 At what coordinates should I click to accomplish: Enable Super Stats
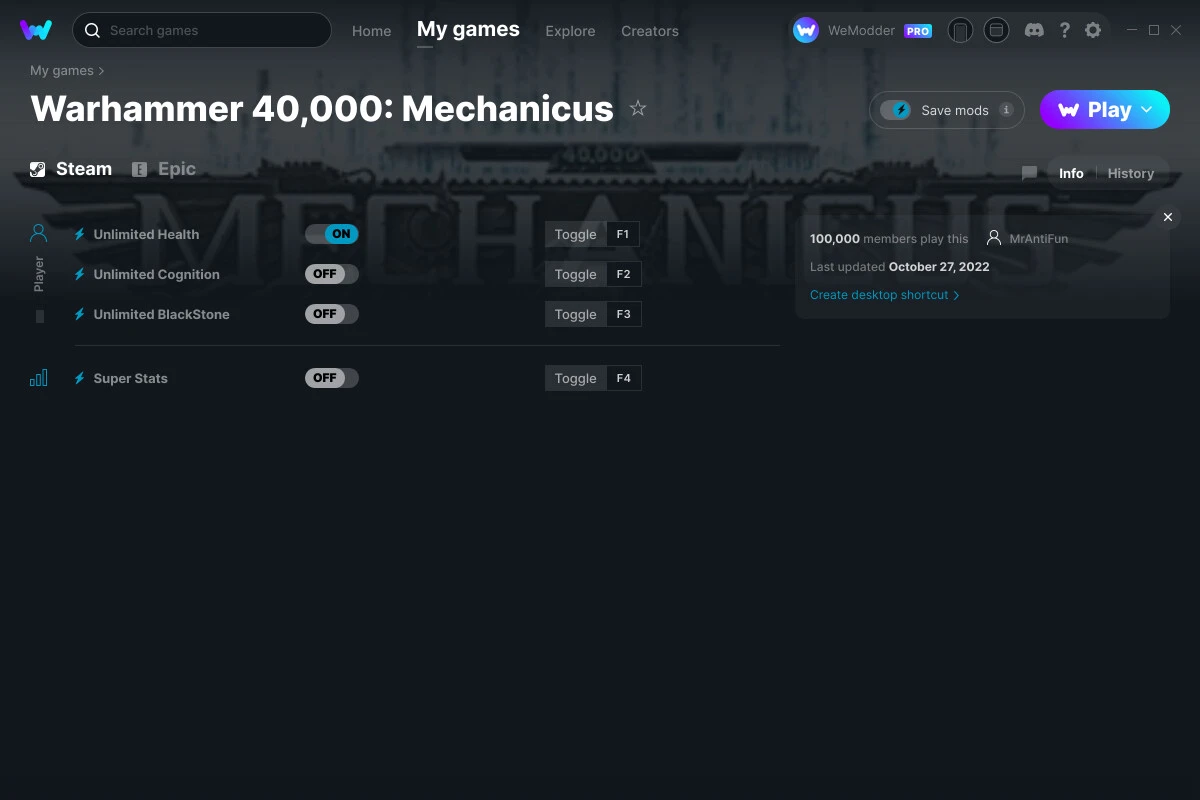point(331,377)
